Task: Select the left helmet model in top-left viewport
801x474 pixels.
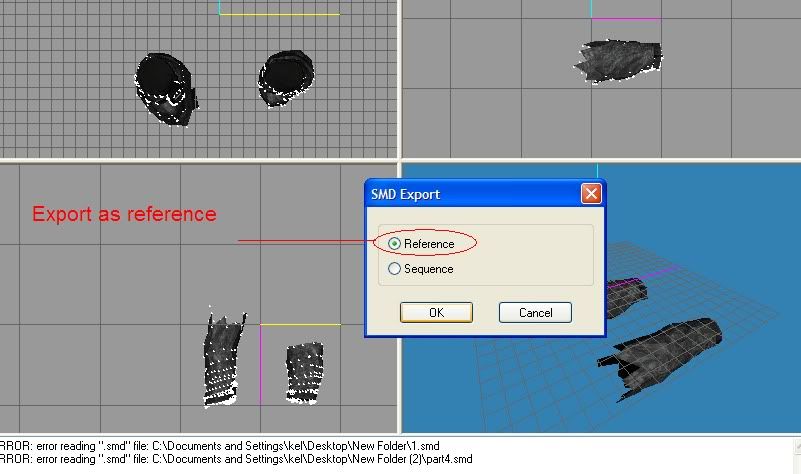Action: pyautogui.click(x=167, y=89)
